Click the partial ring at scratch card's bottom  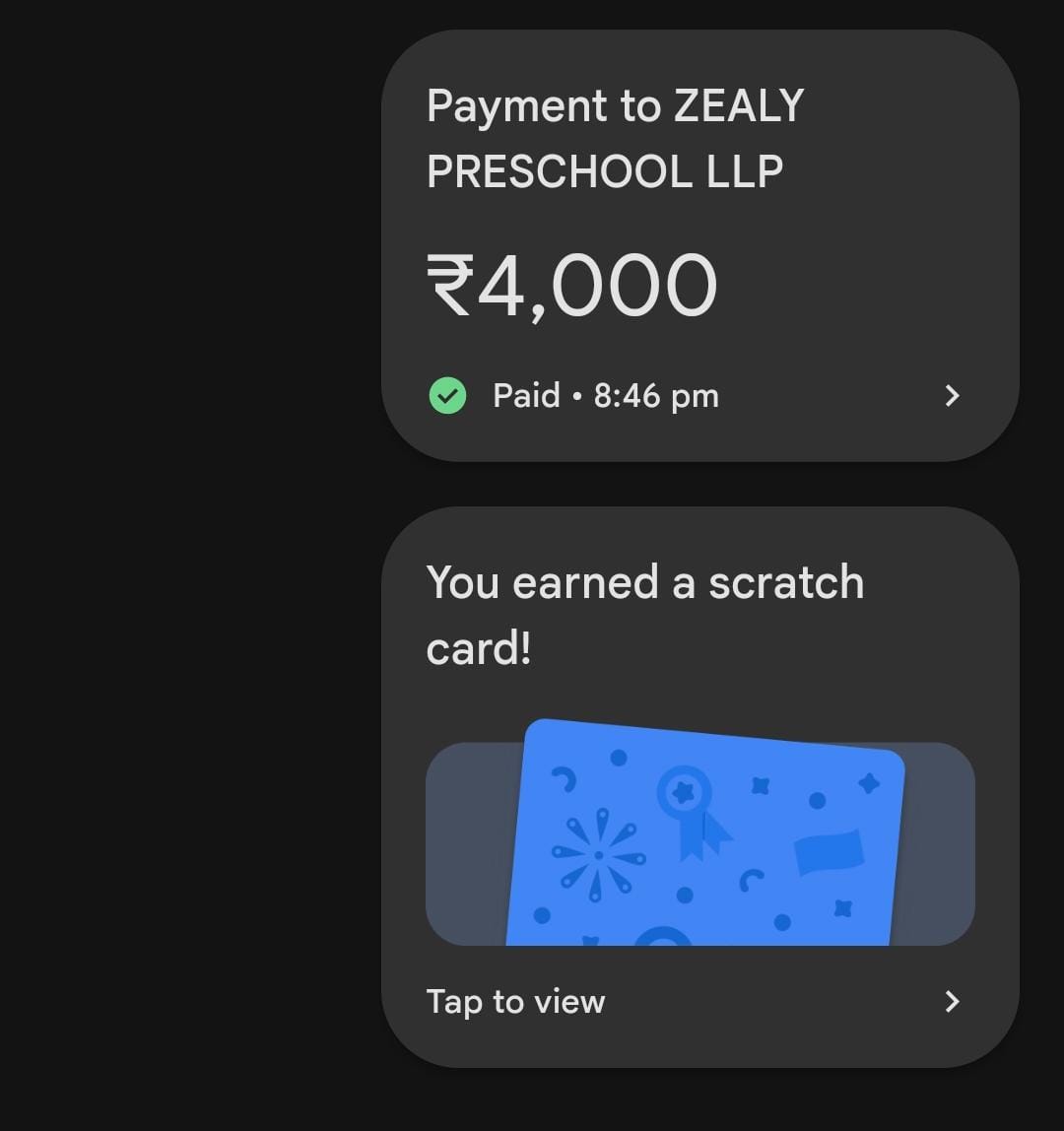pos(663,936)
